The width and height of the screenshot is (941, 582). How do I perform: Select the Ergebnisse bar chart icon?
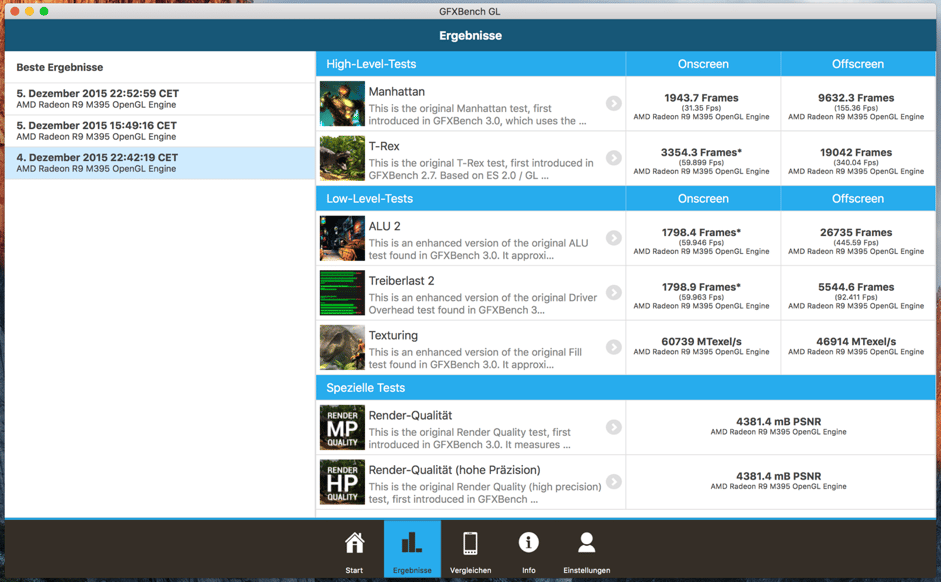[x=412, y=542]
